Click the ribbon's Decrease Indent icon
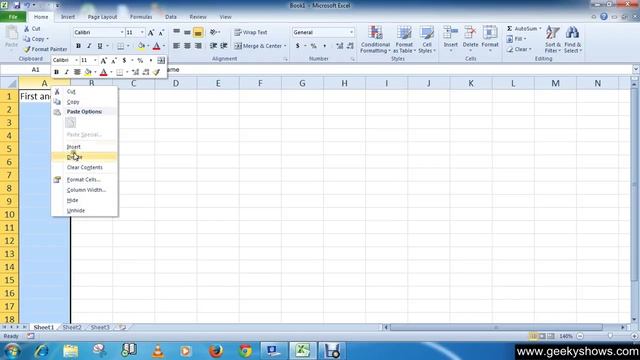Viewport: 640px width, 360px height. click(x=213, y=46)
